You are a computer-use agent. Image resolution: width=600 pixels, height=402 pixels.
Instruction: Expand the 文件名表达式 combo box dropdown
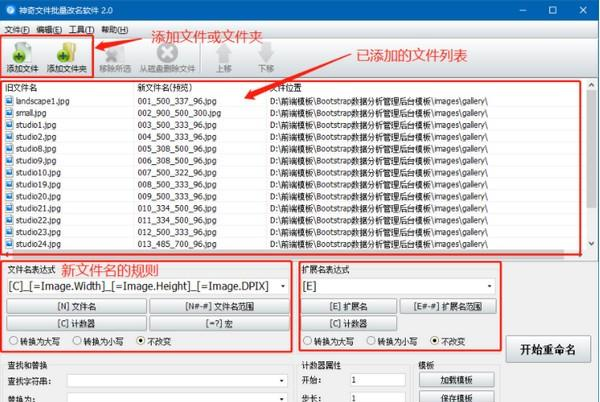(x=283, y=286)
